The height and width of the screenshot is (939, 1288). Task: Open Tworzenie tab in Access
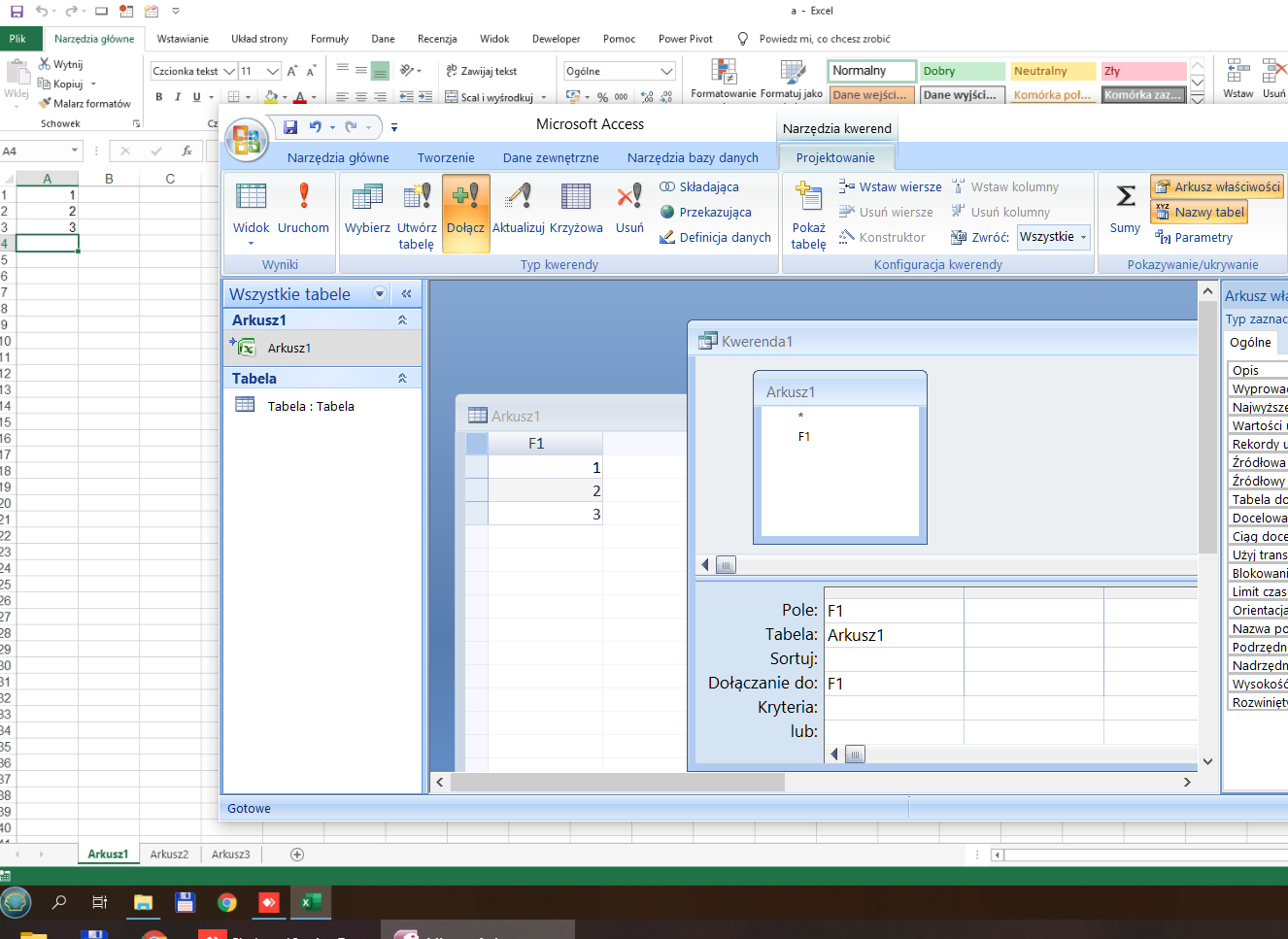pyautogui.click(x=446, y=157)
